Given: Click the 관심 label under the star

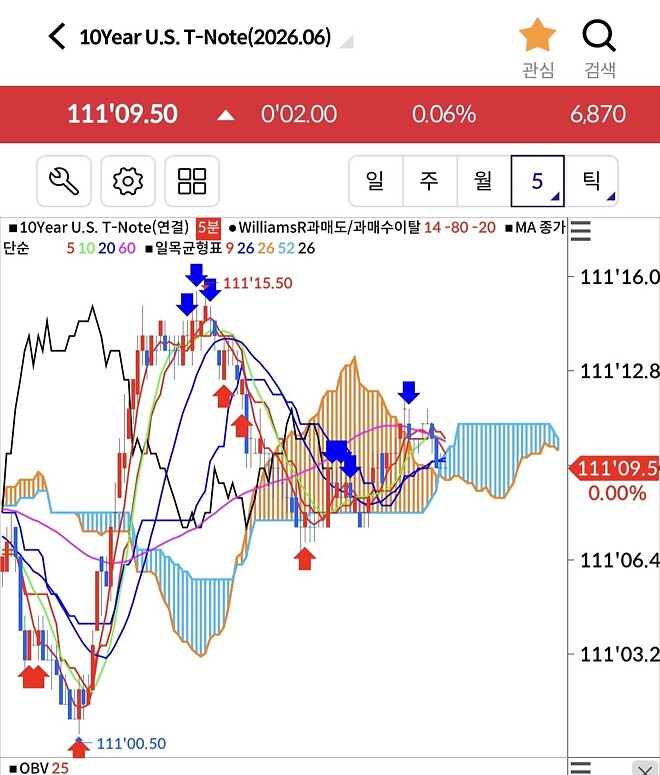Looking at the screenshot, I should pos(538,70).
